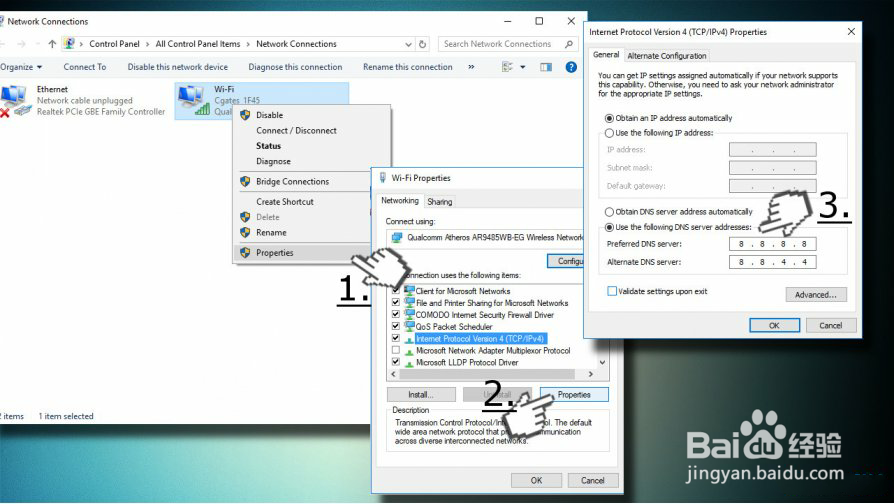The image size is (894, 504).
Task: Click the Alternate DNS server field
Action: pos(773,262)
